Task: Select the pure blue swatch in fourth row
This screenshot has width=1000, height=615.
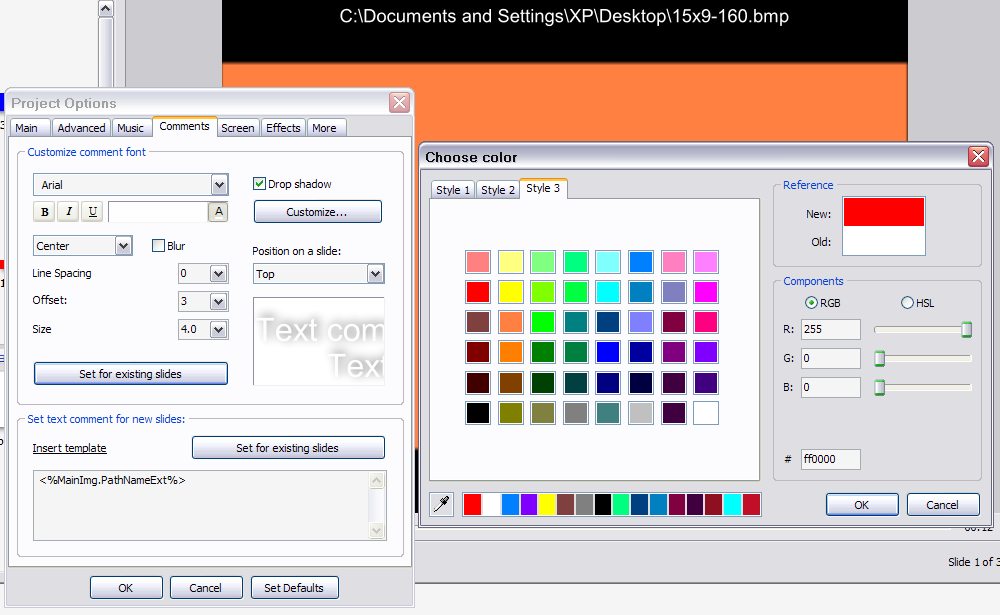Action: coord(608,352)
